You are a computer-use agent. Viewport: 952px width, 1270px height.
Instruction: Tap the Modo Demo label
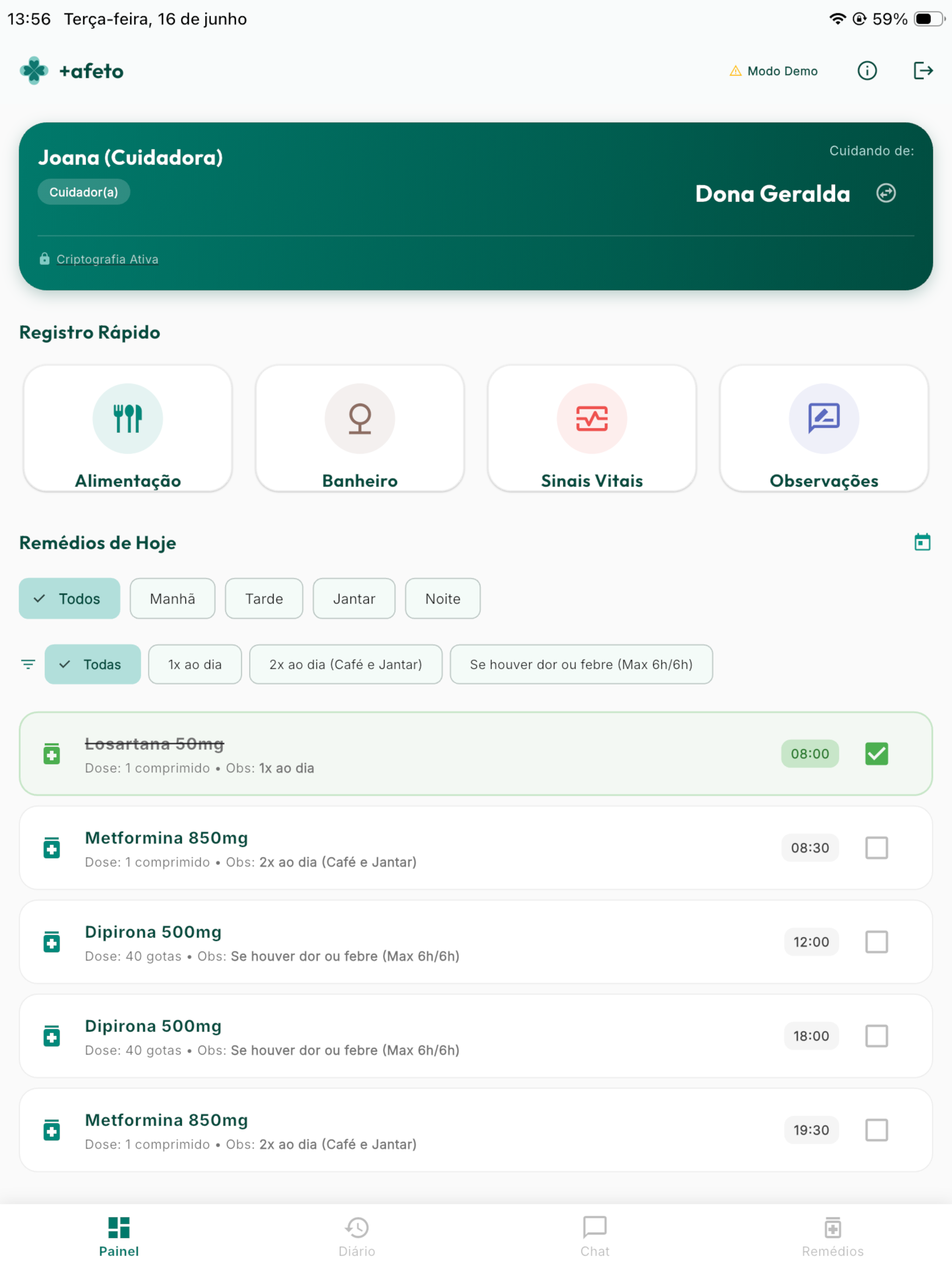(782, 71)
